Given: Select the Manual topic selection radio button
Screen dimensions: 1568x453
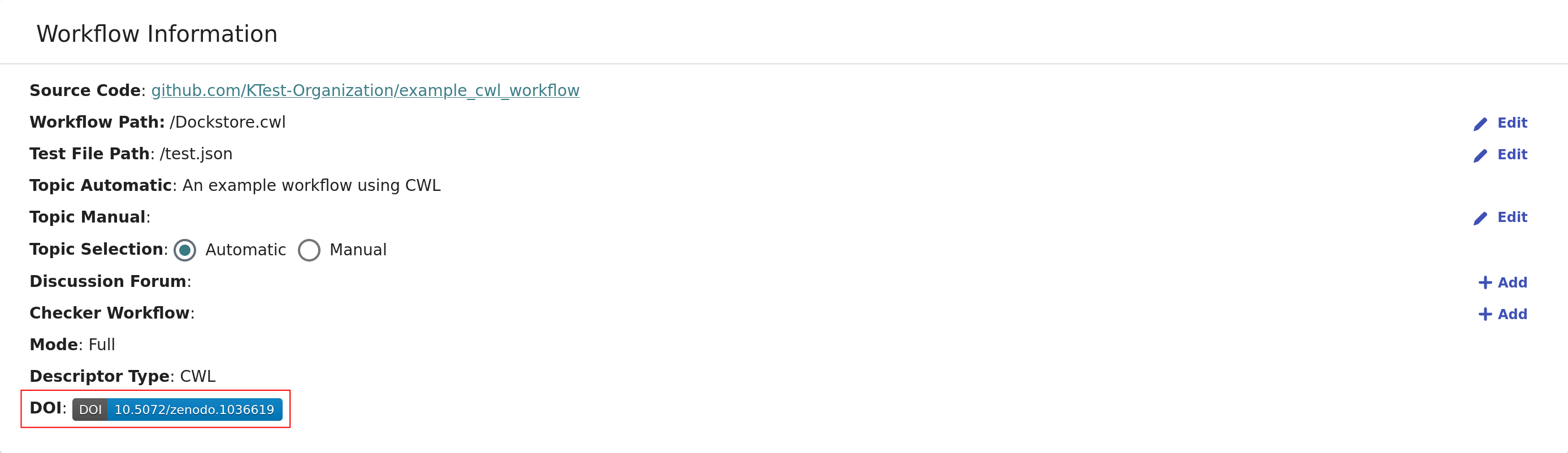Looking at the screenshot, I should [309, 250].
